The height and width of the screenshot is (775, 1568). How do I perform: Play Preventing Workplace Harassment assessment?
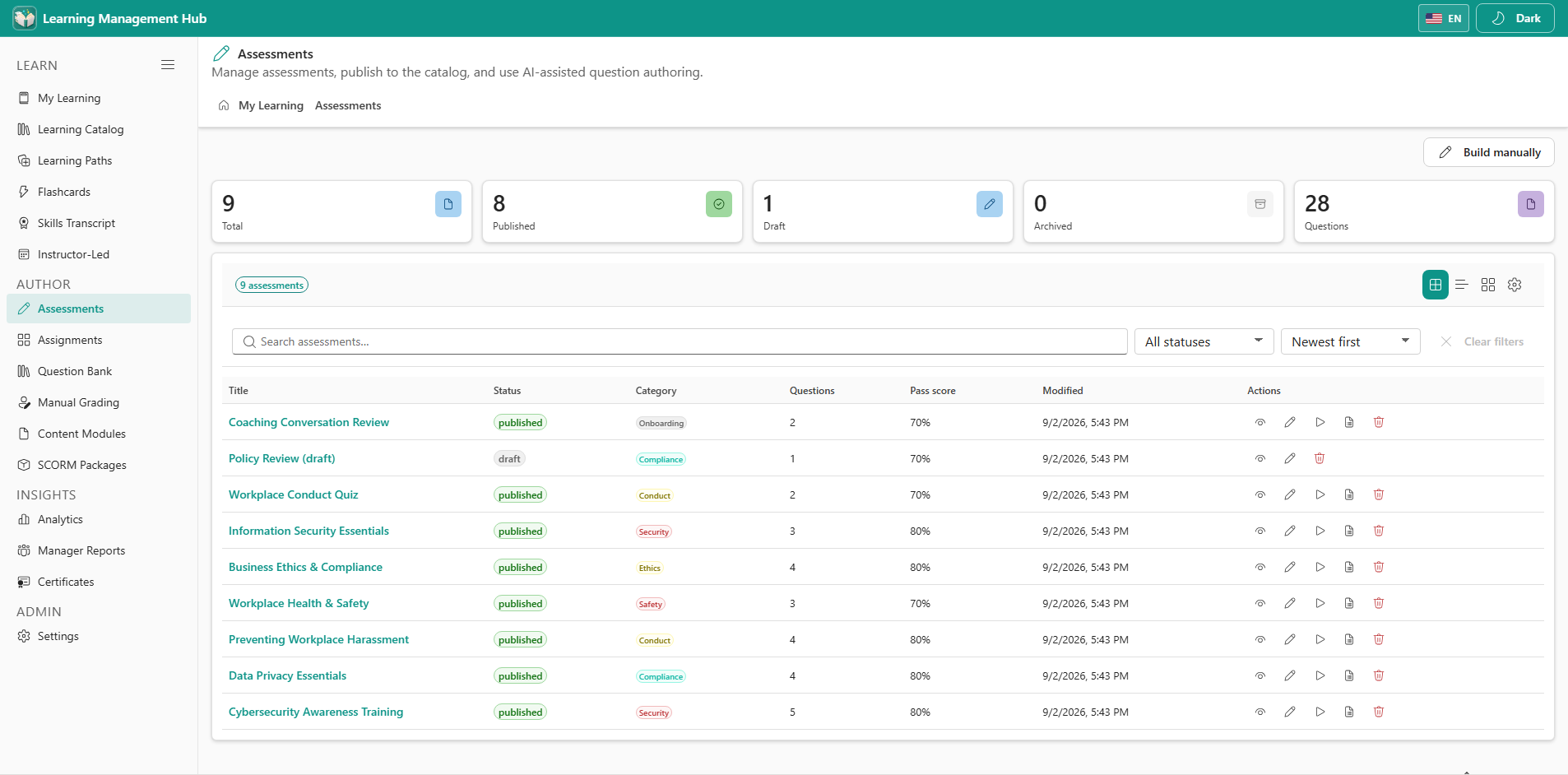pyautogui.click(x=1320, y=639)
